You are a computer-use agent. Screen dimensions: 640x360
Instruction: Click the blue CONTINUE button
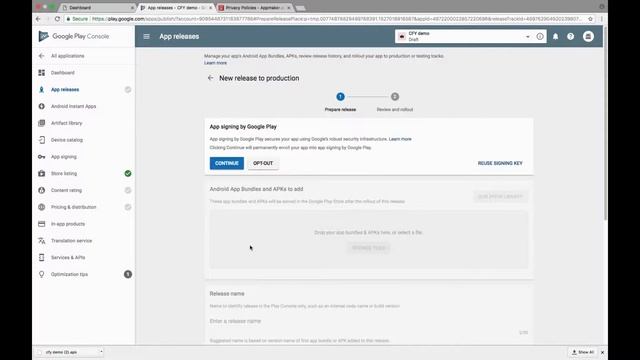(x=227, y=163)
